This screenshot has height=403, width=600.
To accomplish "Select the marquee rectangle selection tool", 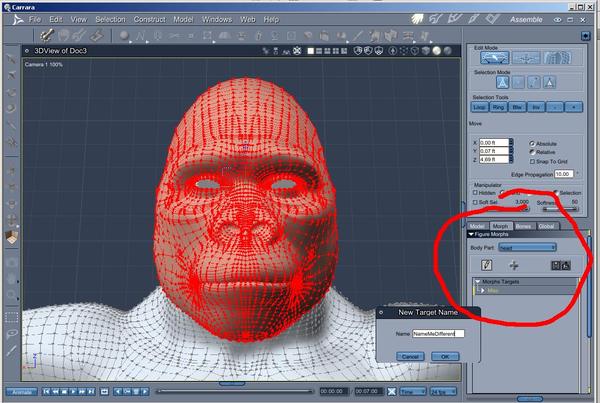I will 11,318.
